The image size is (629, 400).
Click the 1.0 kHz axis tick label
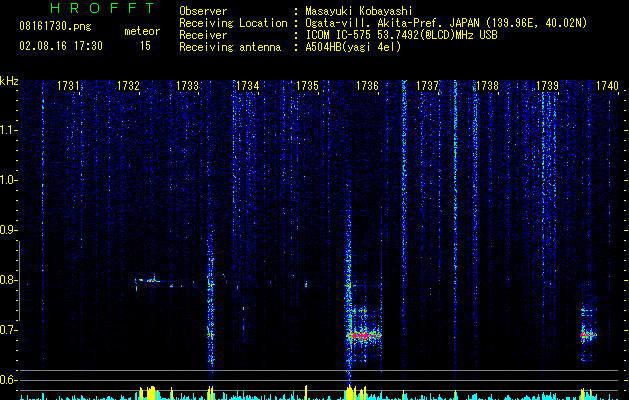click(x=8, y=180)
